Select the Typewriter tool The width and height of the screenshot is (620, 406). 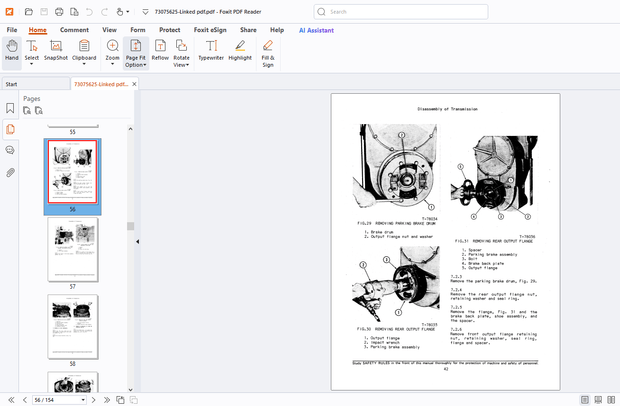211,50
